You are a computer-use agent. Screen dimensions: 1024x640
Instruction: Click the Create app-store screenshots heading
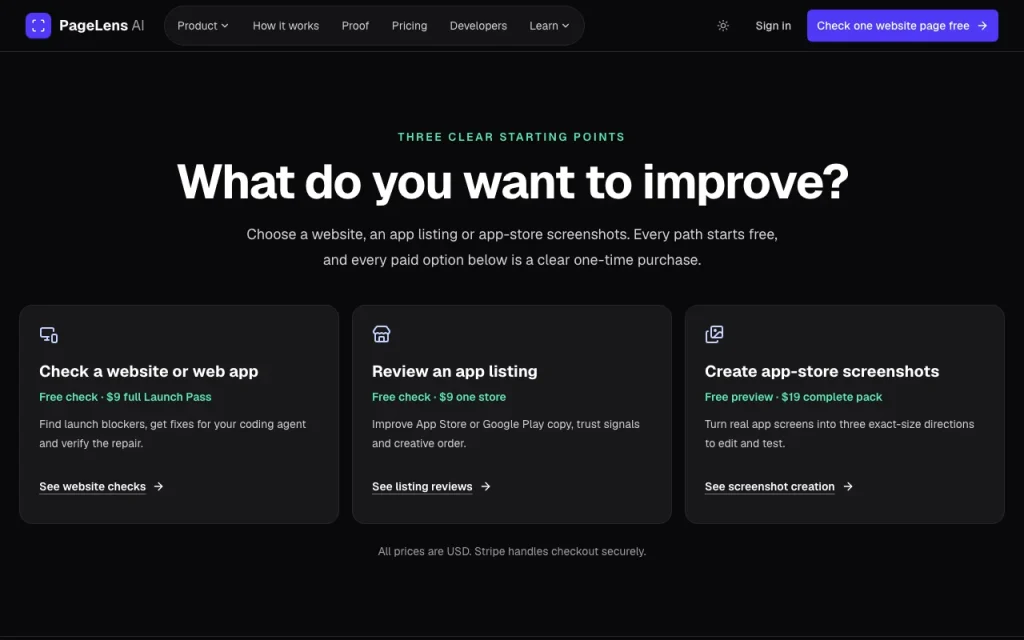[822, 371]
